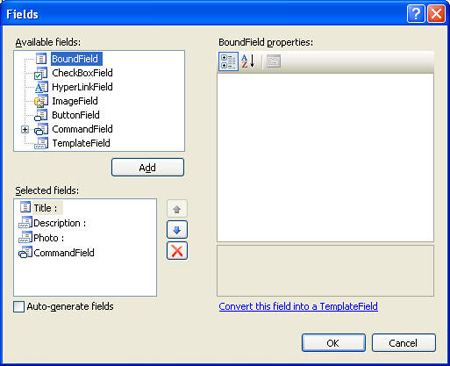Select ImageField in Available fields
The width and height of the screenshot is (450, 366).
coord(75,101)
